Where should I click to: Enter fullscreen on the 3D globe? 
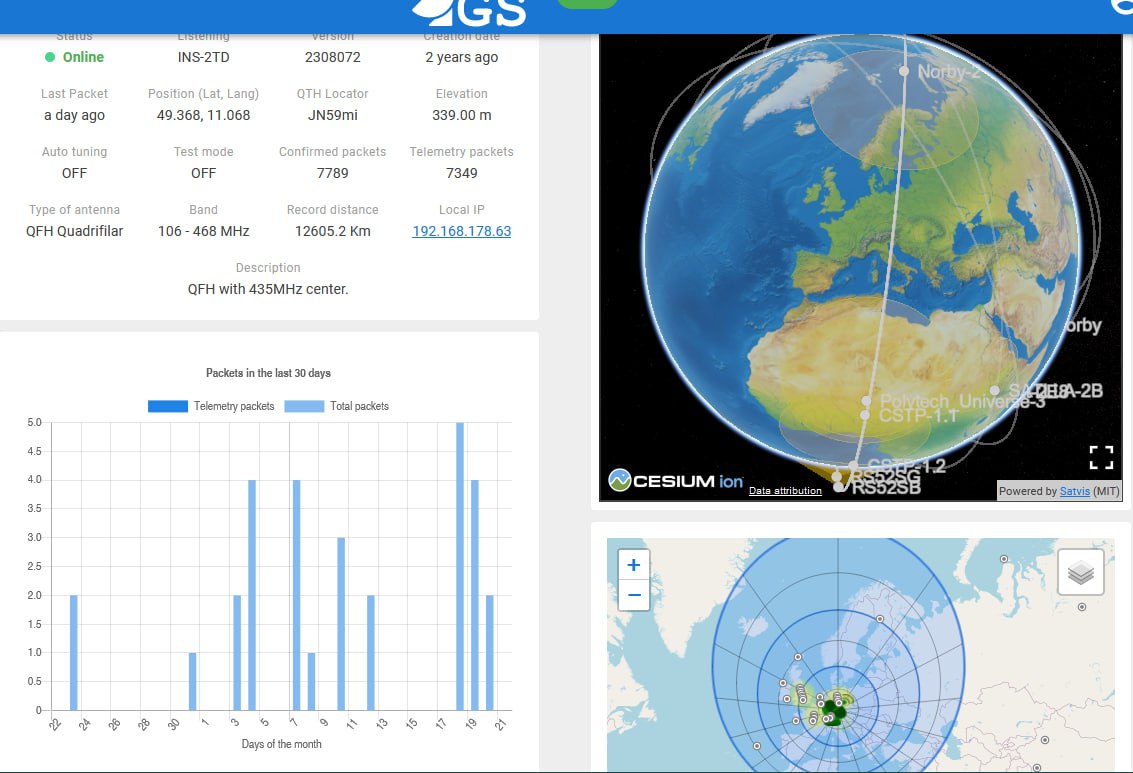coord(1100,458)
